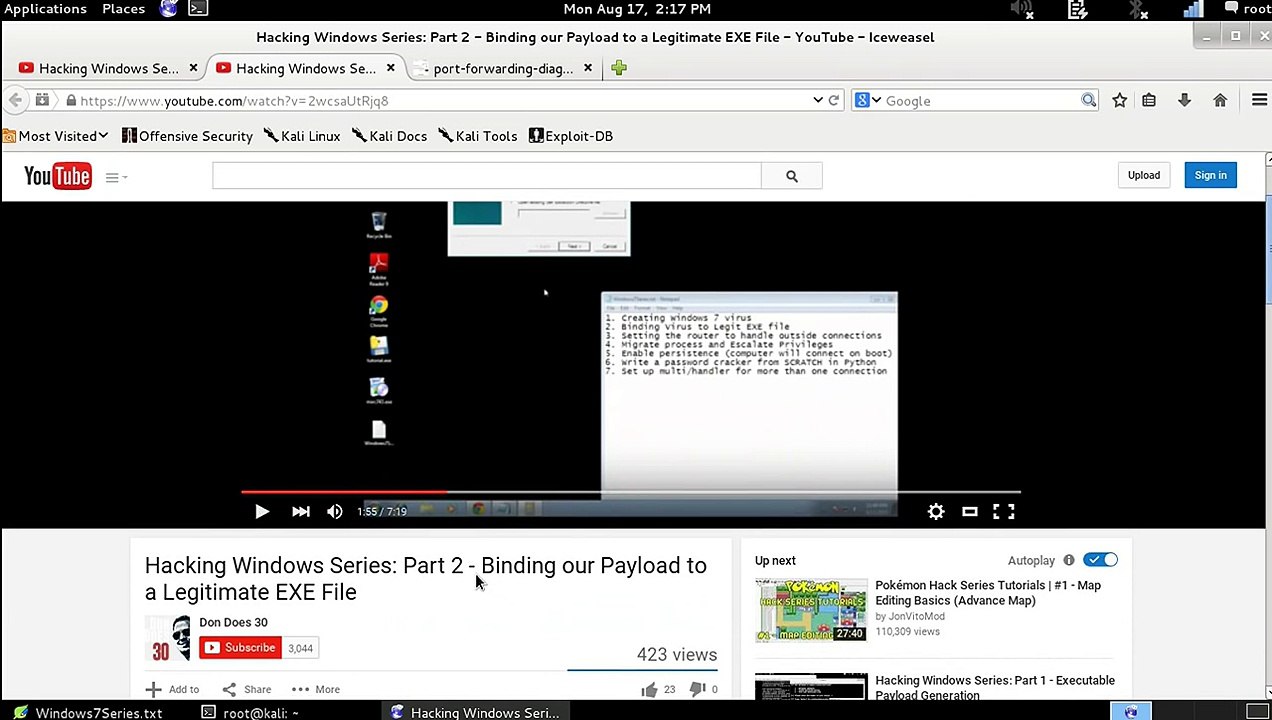This screenshot has width=1272, height=720.
Task: Click Don Does 30 channel avatar
Action: point(168,638)
